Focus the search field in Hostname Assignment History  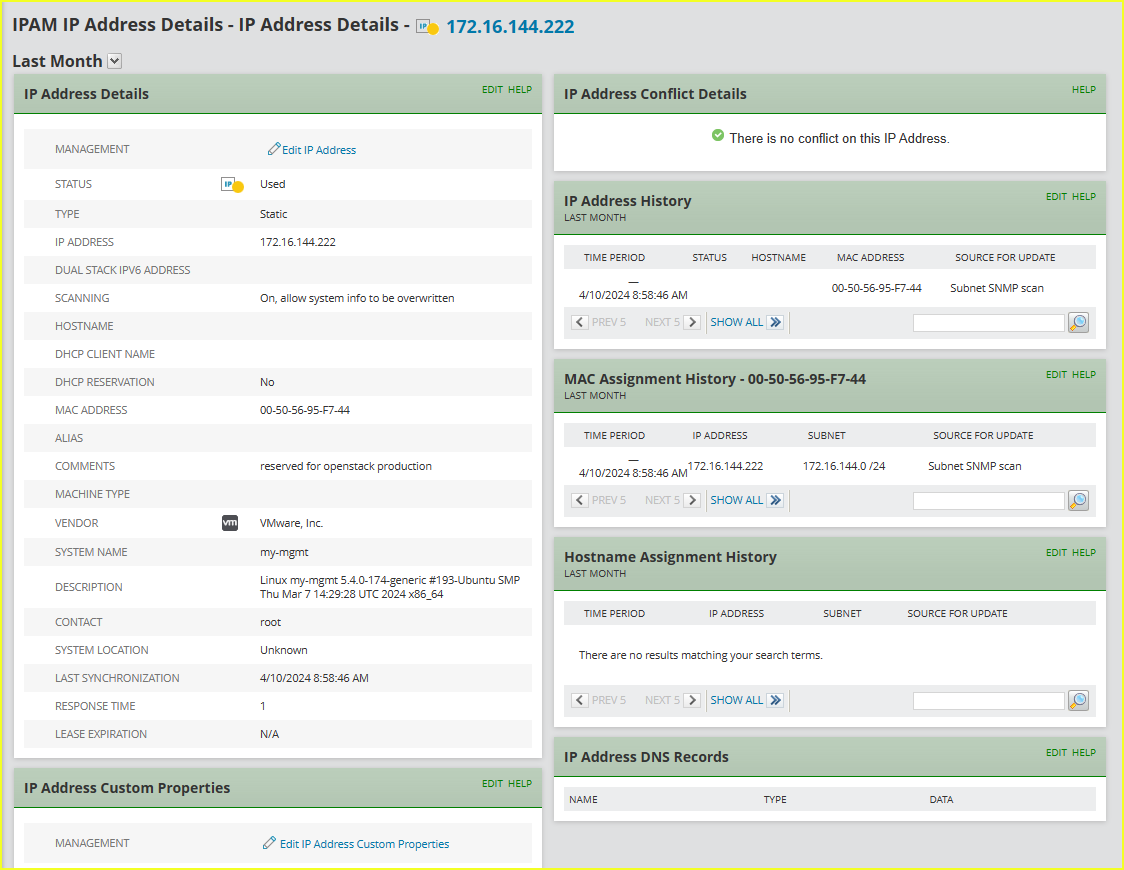click(x=989, y=700)
